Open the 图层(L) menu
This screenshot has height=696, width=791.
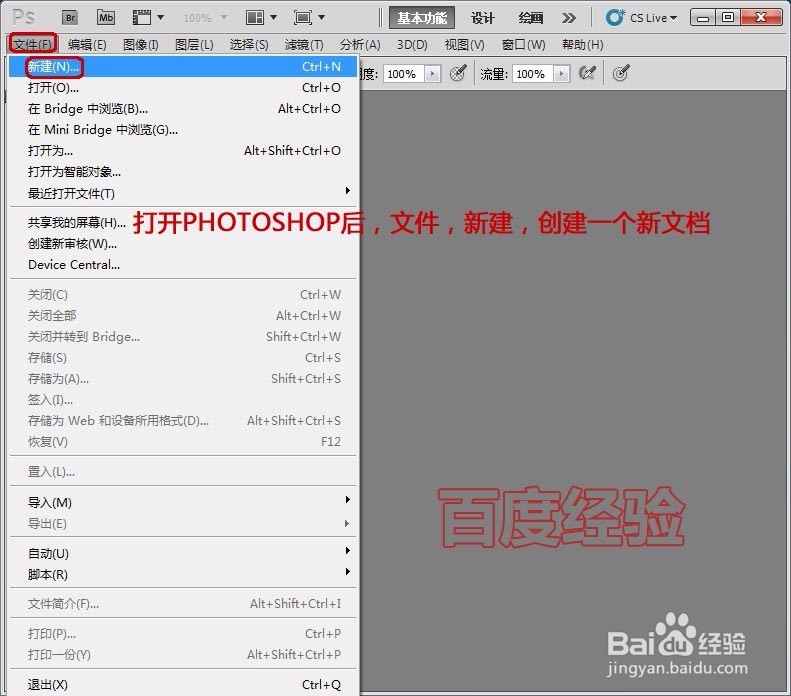[194, 44]
